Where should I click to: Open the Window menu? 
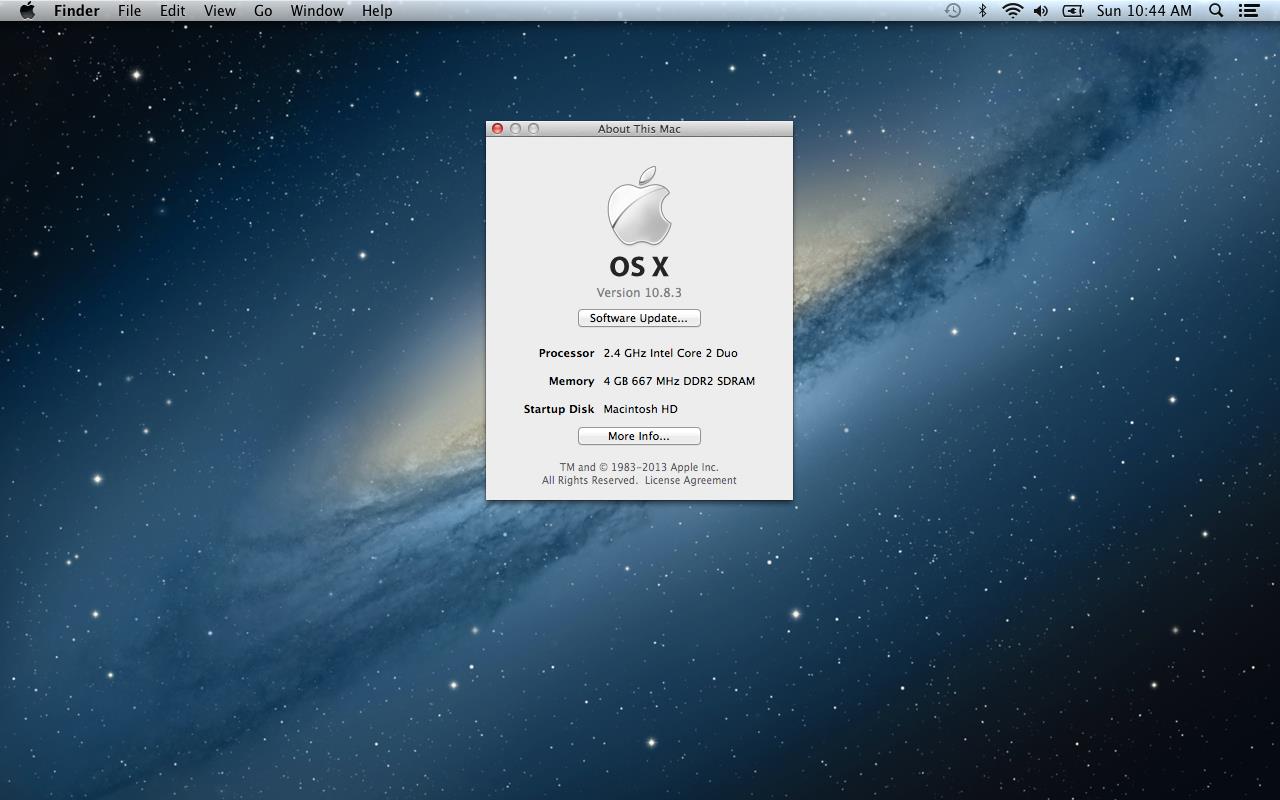tap(317, 11)
